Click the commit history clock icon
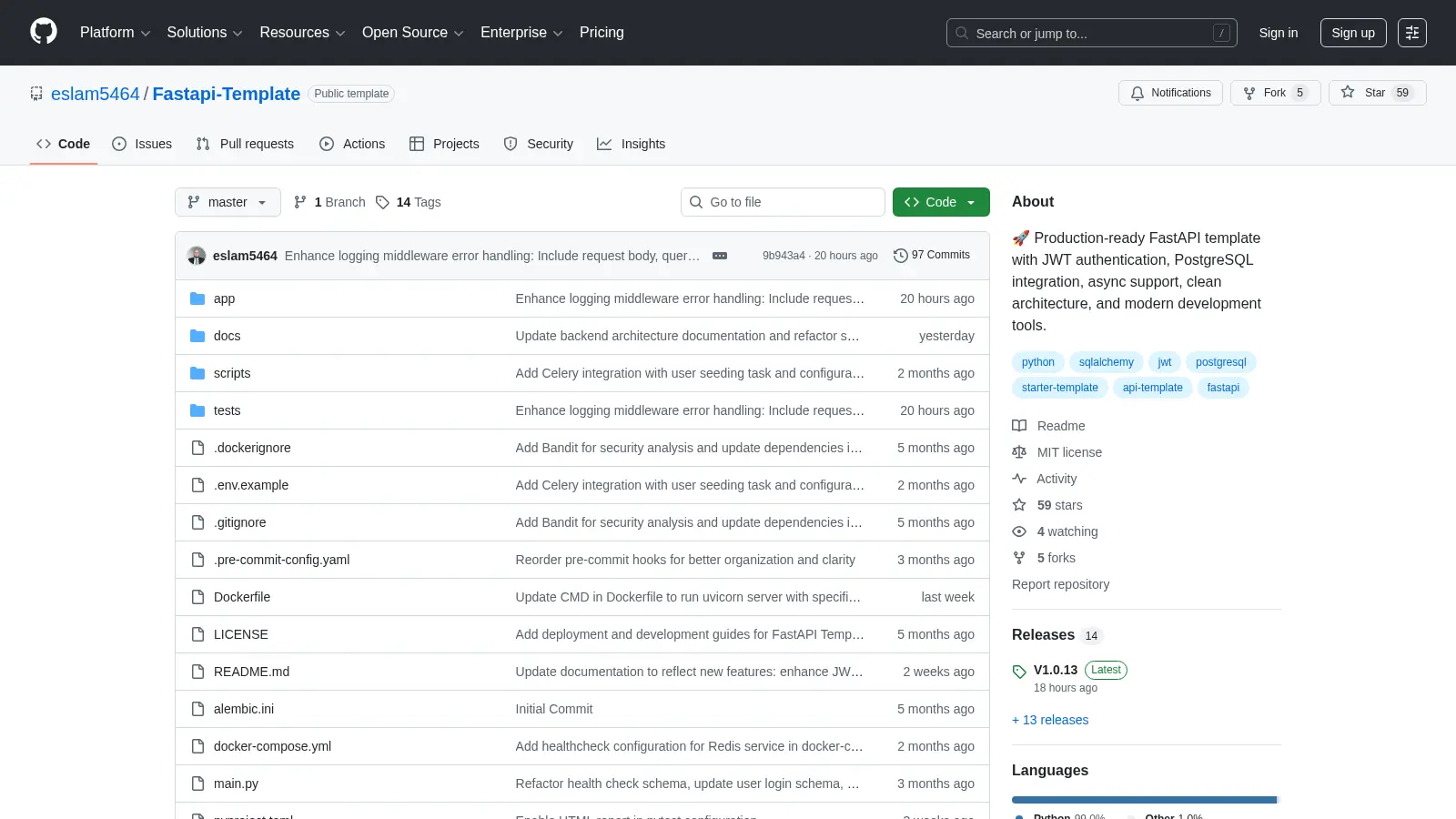This screenshot has width=1456, height=819. [x=901, y=256]
